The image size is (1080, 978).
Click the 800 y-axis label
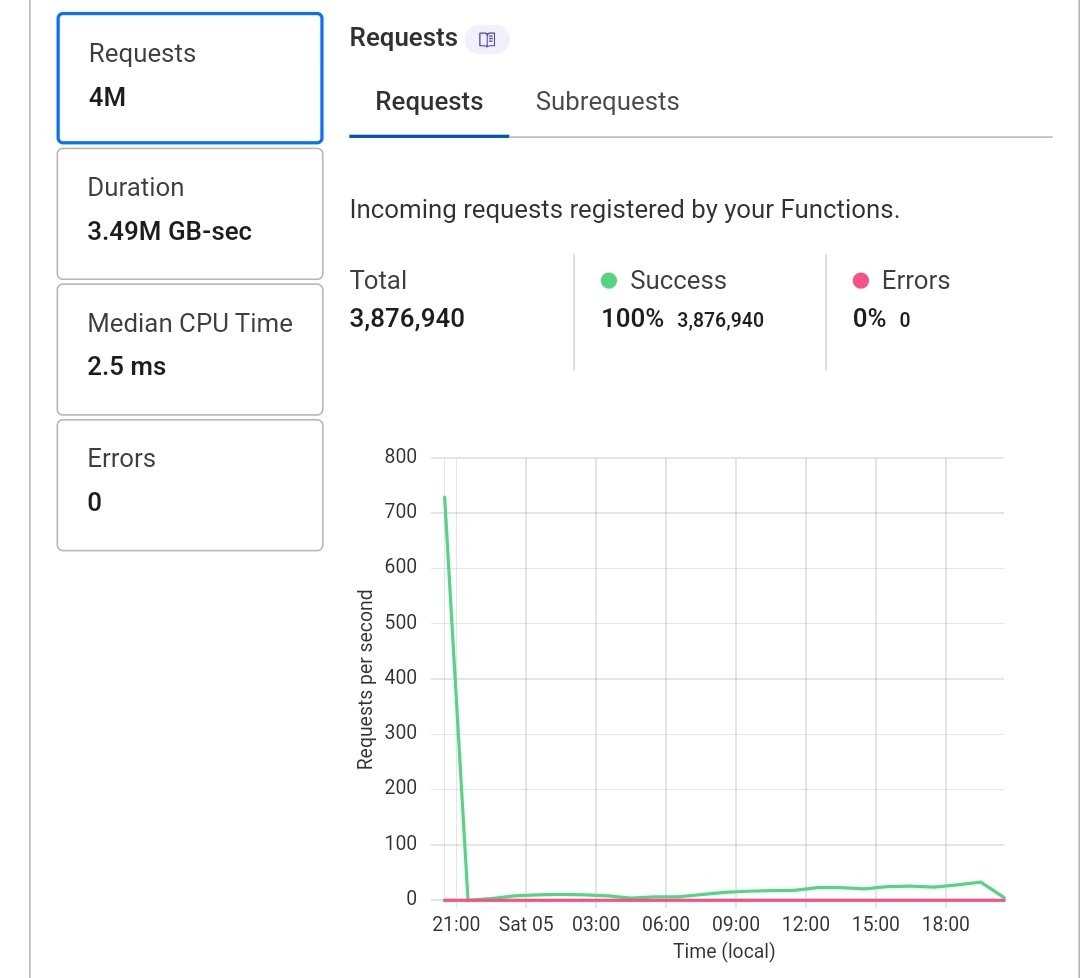400,456
